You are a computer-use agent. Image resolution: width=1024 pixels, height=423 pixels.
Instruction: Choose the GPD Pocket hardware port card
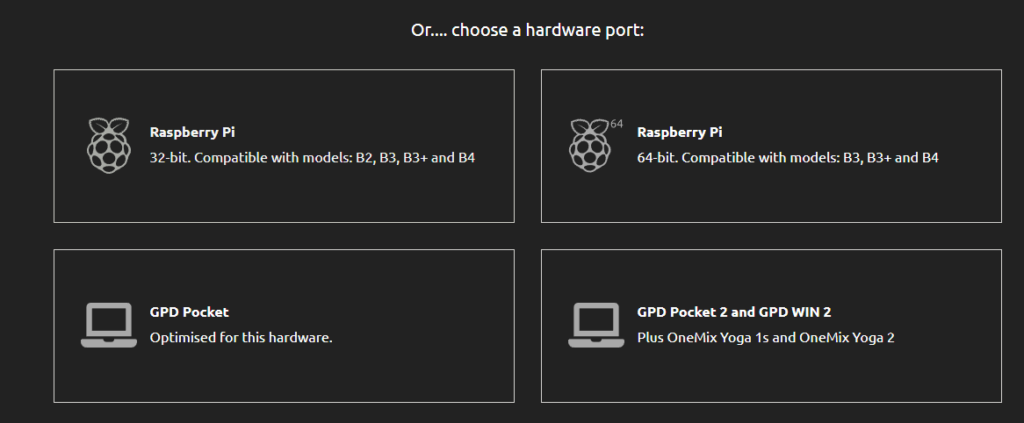284,326
